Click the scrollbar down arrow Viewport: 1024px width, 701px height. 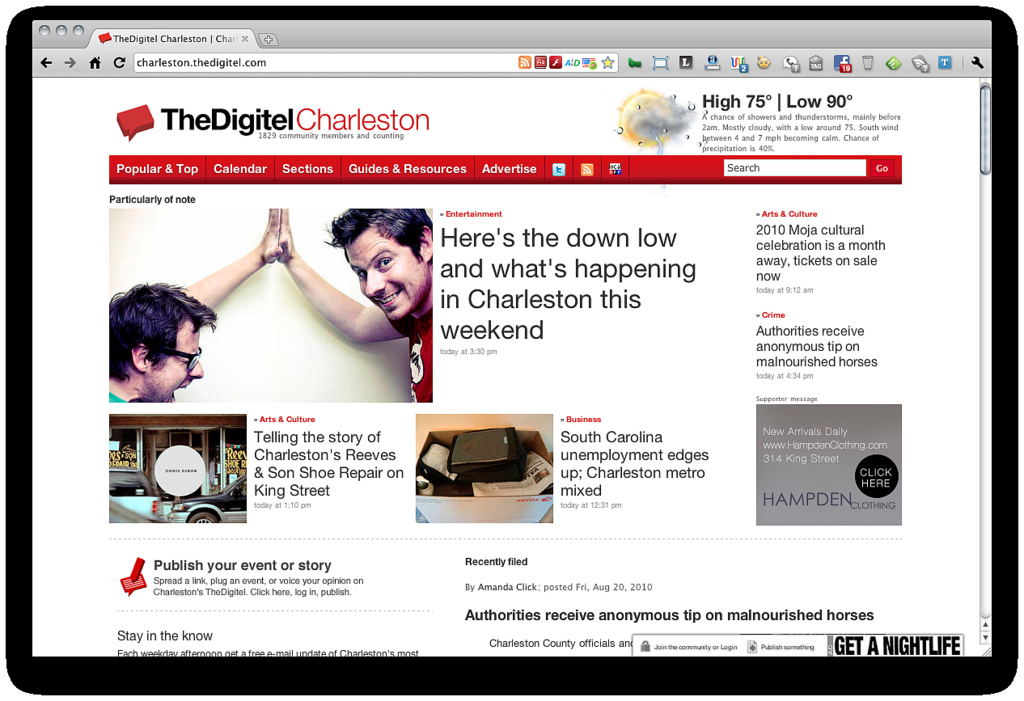(x=985, y=638)
